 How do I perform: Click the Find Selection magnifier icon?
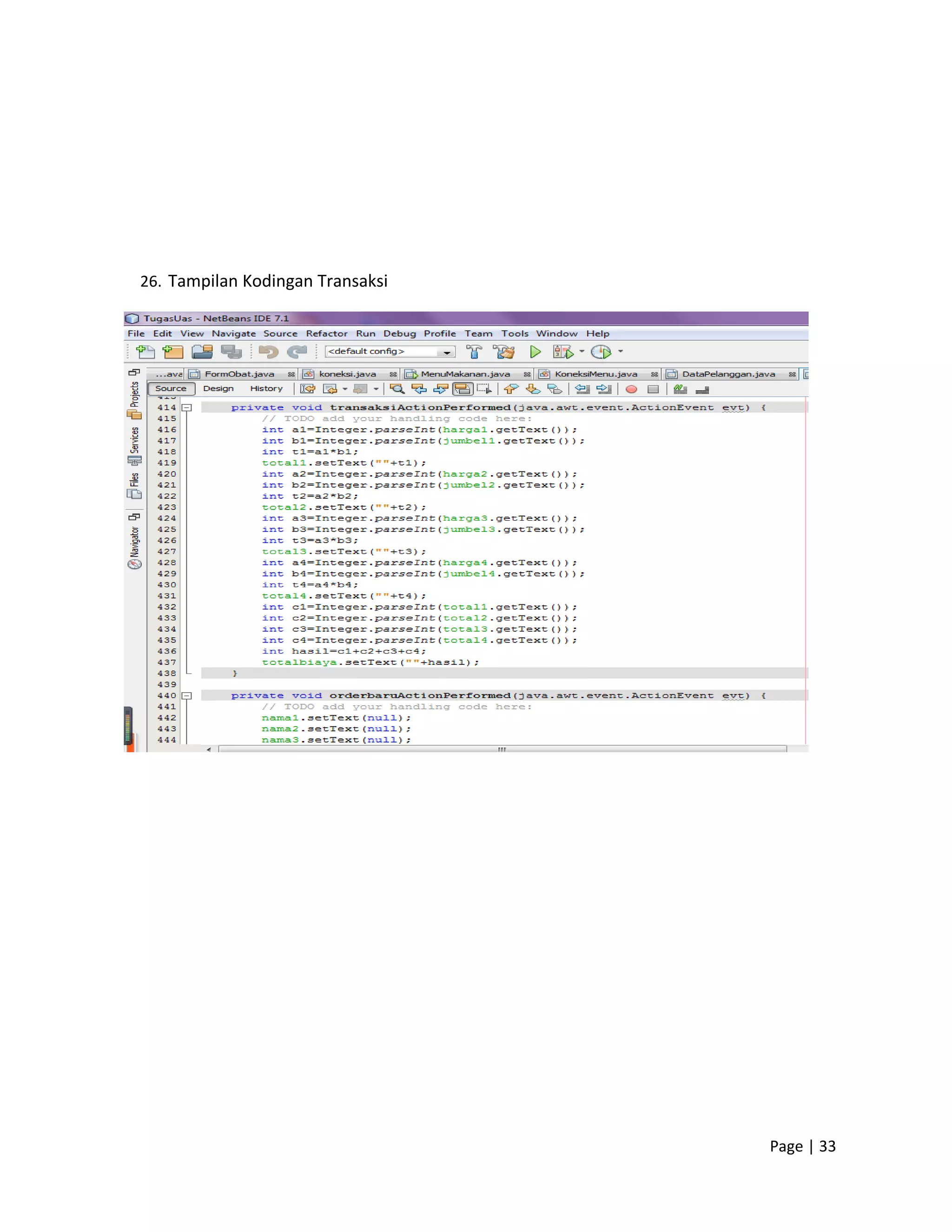tap(397, 389)
